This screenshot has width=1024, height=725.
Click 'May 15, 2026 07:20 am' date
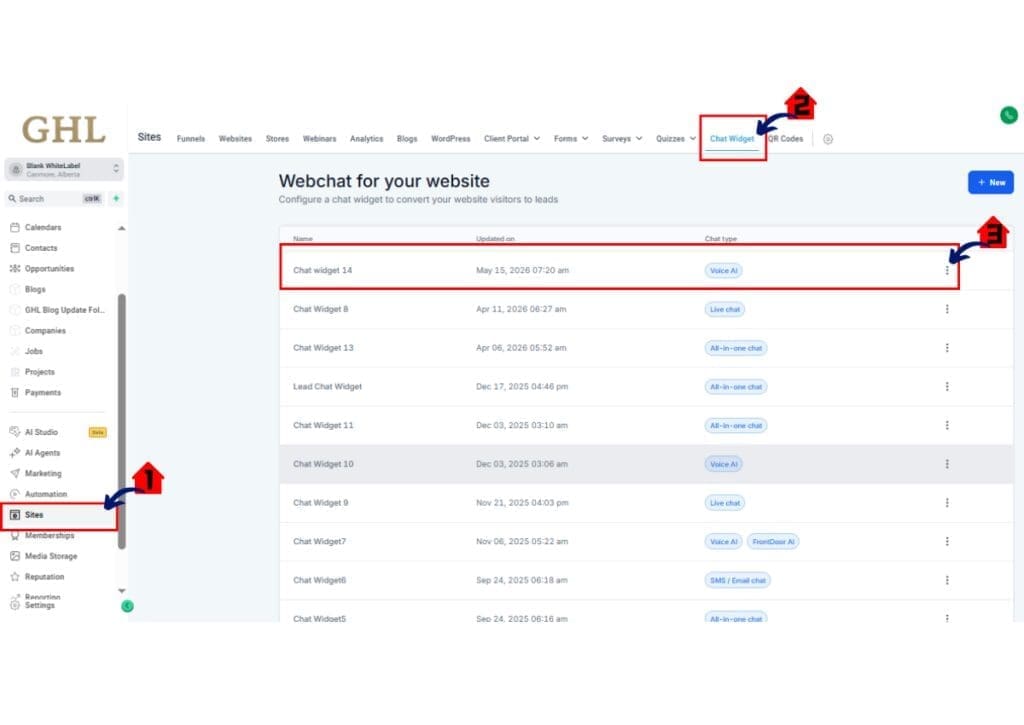click(x=522, y=270)
